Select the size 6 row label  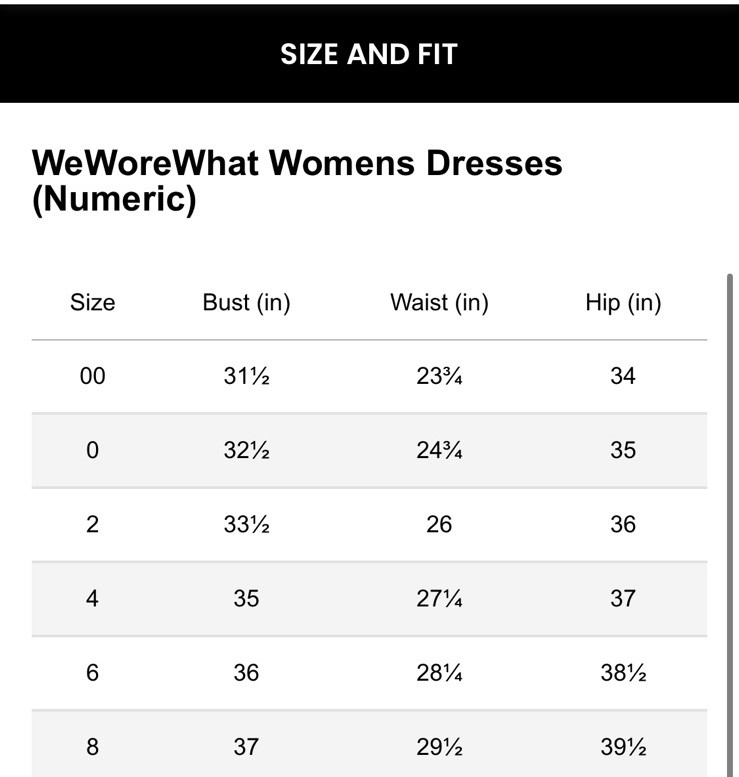(92, 672)
